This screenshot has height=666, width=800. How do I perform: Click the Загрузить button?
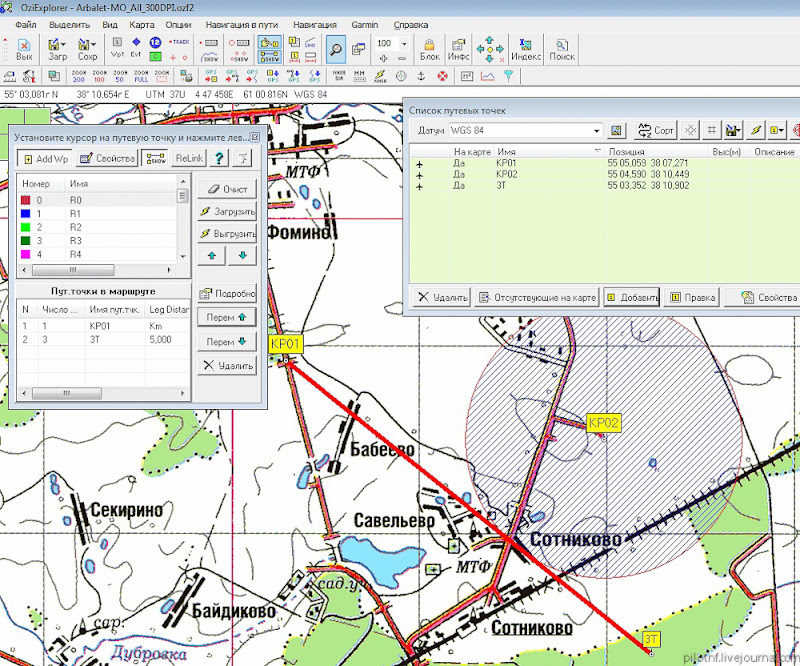point(227,211)
